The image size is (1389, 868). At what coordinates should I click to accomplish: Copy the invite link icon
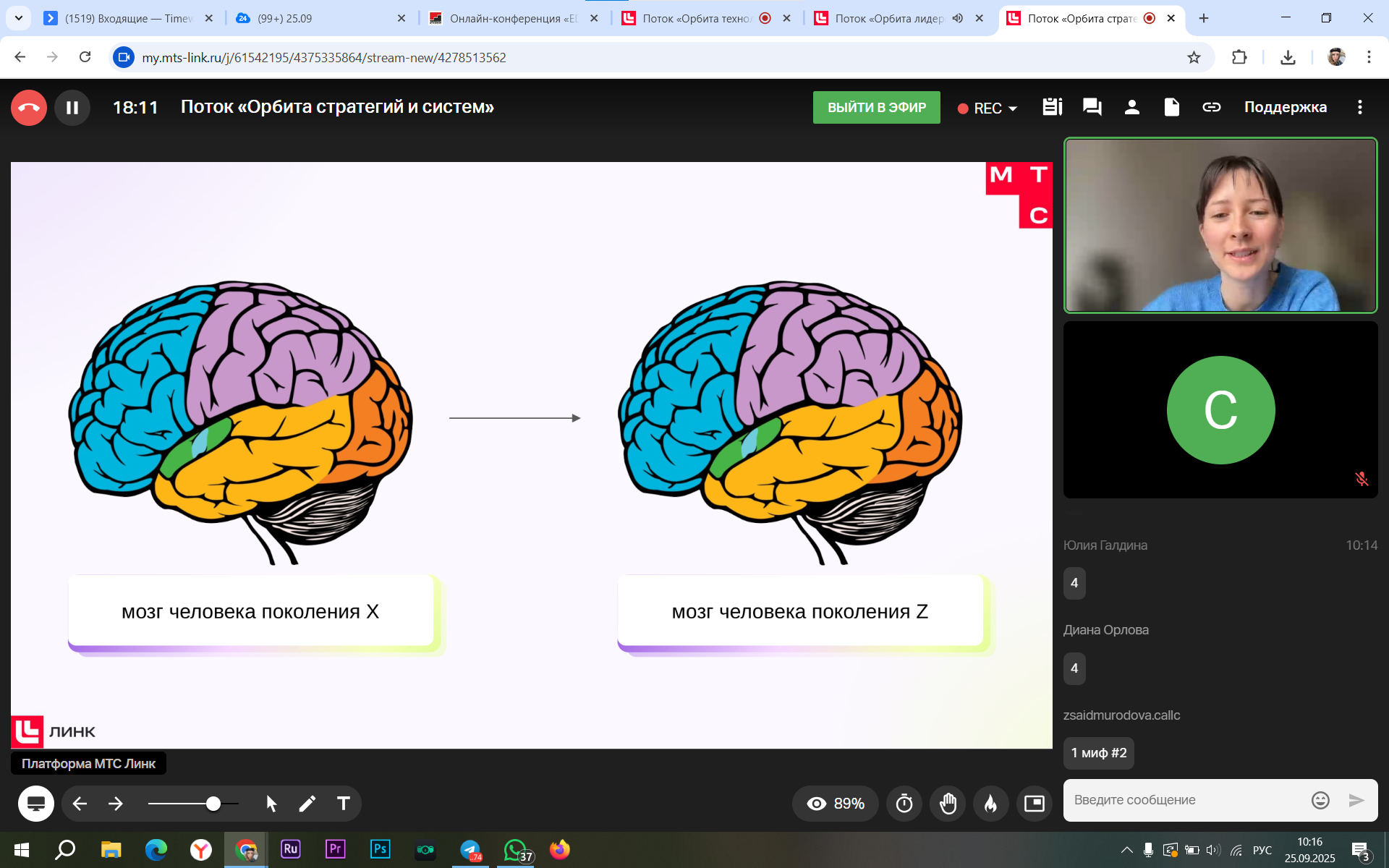(x=1211, y=108)
